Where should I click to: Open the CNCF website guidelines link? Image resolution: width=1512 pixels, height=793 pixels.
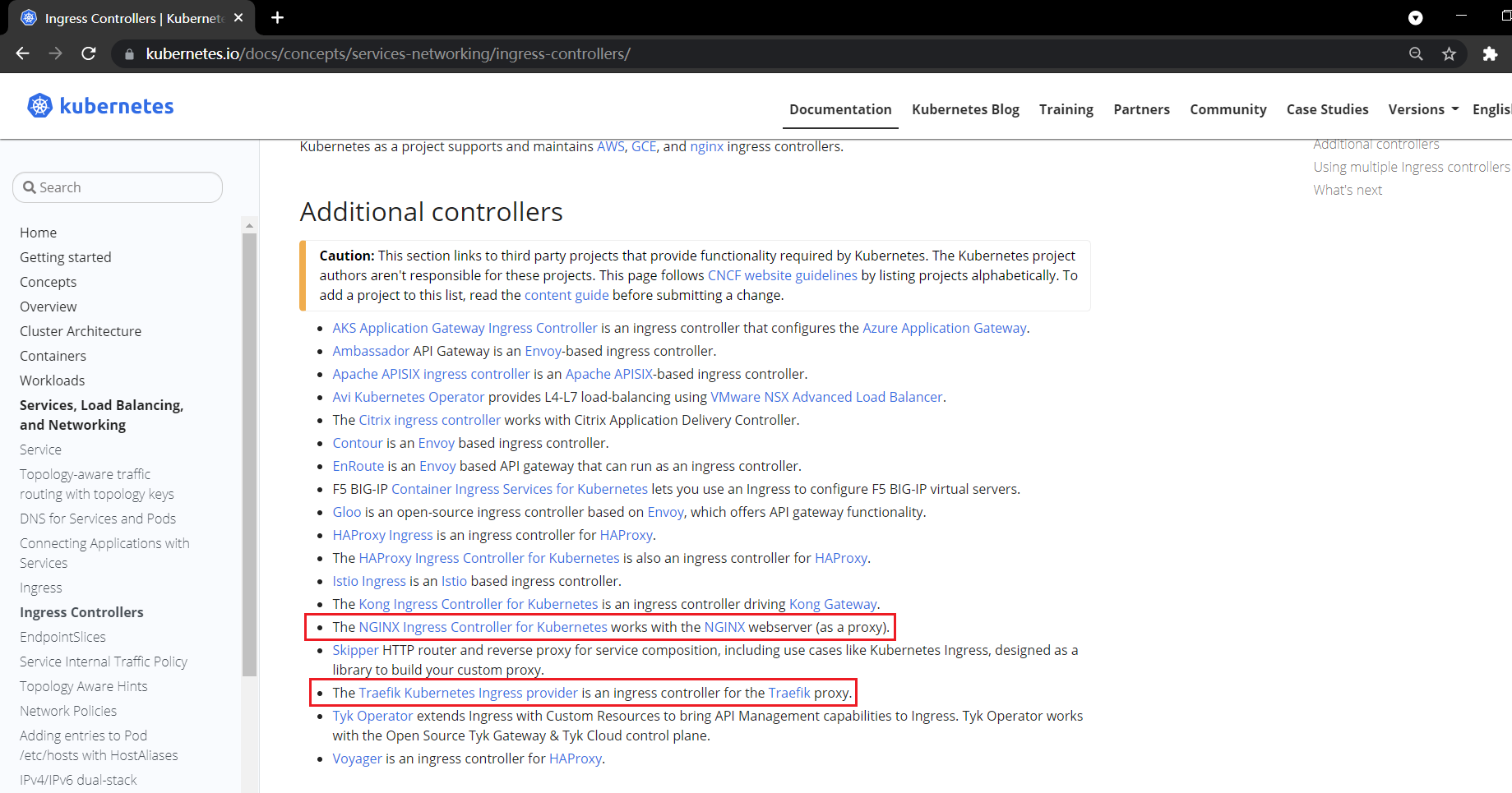(783, 275)
